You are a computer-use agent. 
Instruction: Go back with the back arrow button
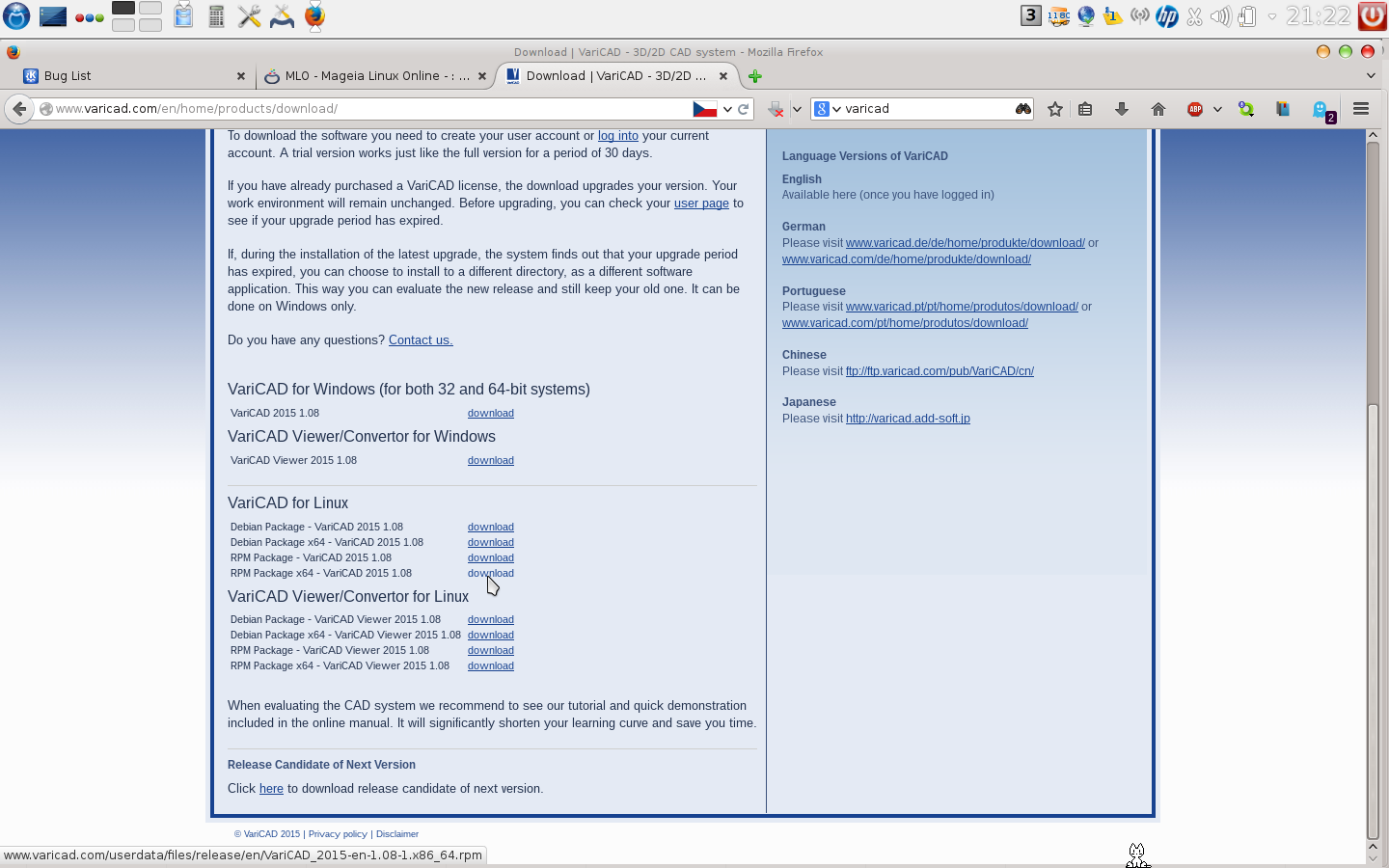pyautogui.click(x=19, y=109)
